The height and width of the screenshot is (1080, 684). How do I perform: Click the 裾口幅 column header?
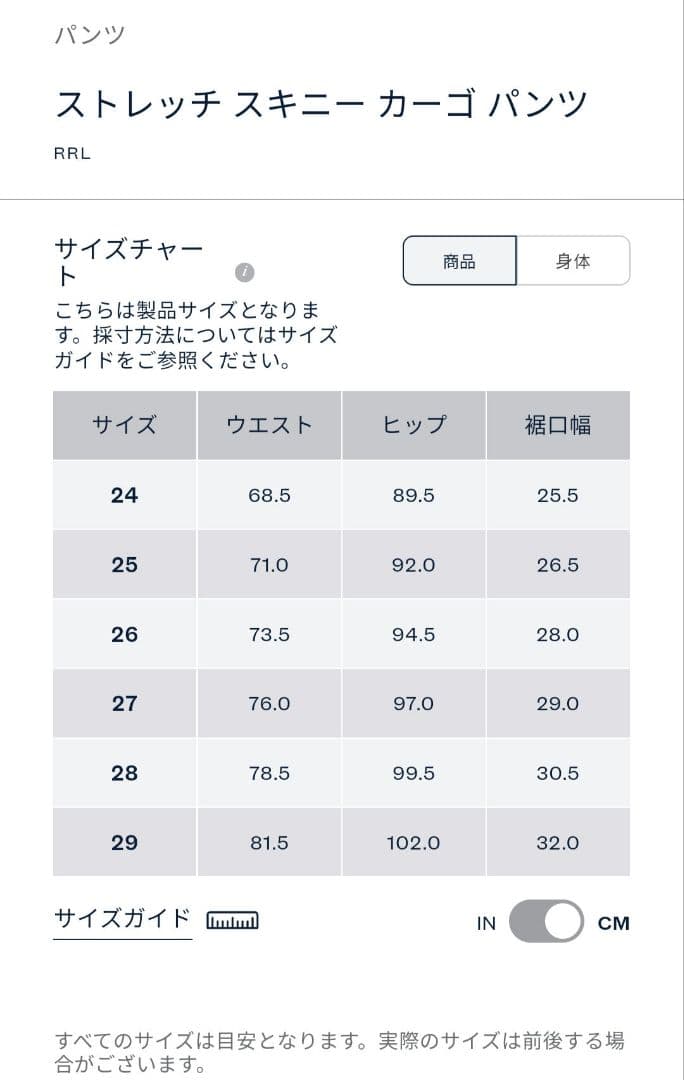pos(558,425)
